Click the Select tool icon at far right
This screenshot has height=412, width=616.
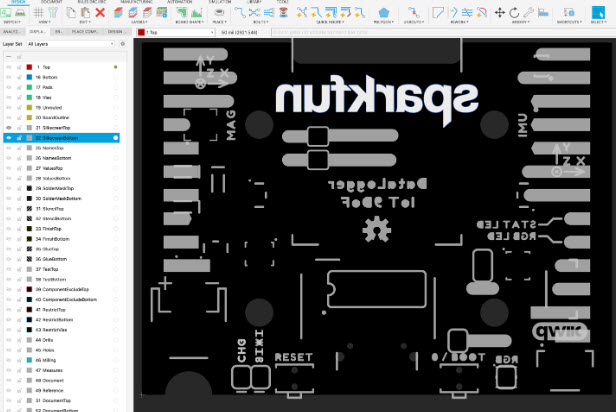coord(597,13)
